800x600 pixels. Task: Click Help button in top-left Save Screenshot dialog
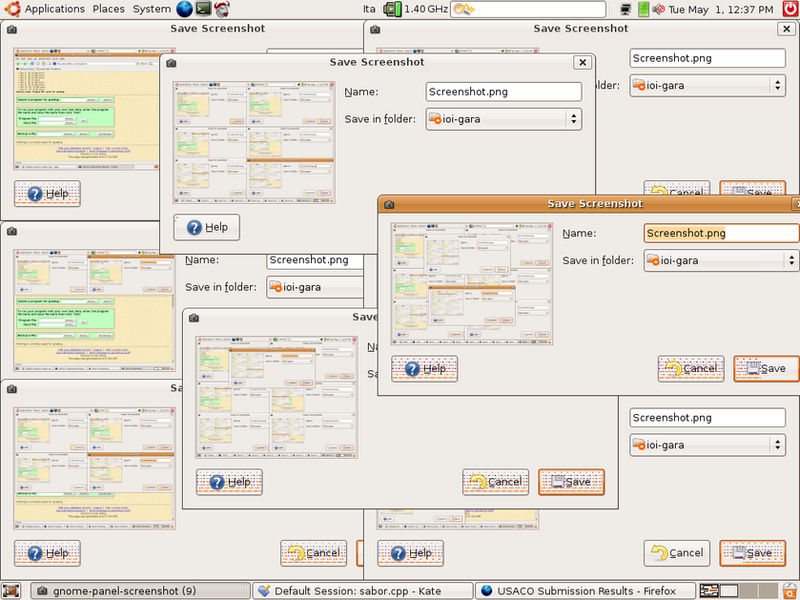(47, 193)
